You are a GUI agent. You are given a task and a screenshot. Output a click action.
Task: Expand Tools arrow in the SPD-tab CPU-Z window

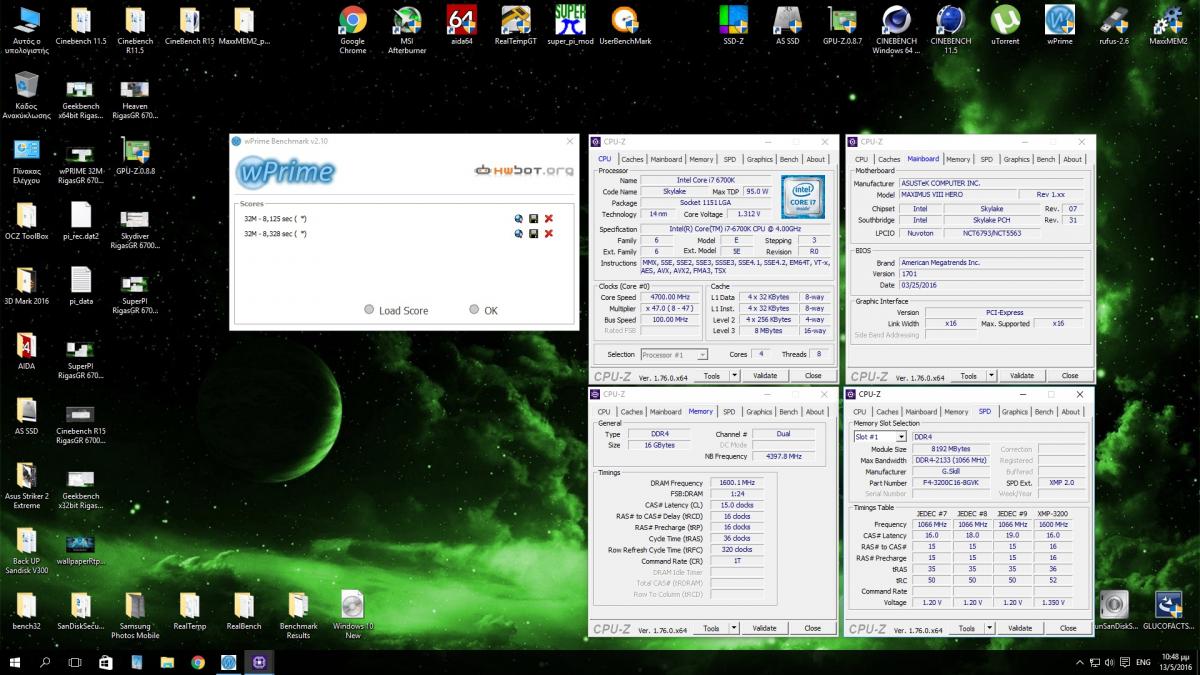[990, 628]
